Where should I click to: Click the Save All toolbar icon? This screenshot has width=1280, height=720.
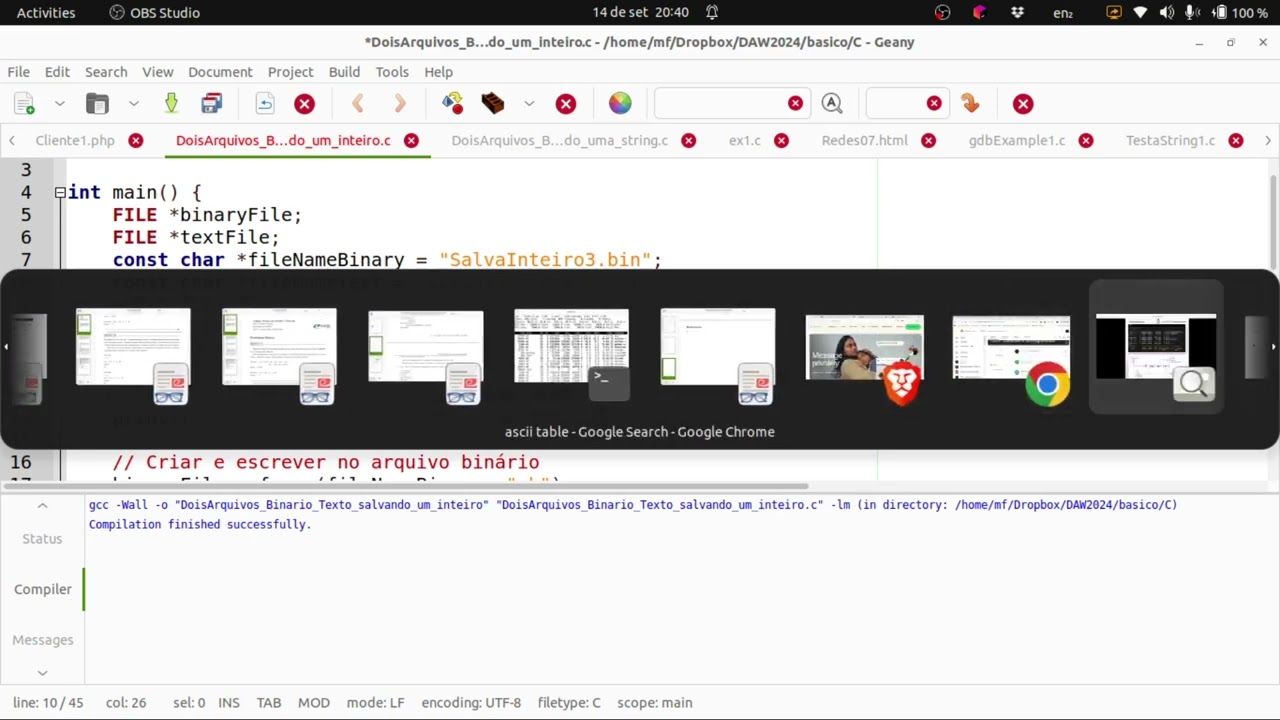[211, 104]
